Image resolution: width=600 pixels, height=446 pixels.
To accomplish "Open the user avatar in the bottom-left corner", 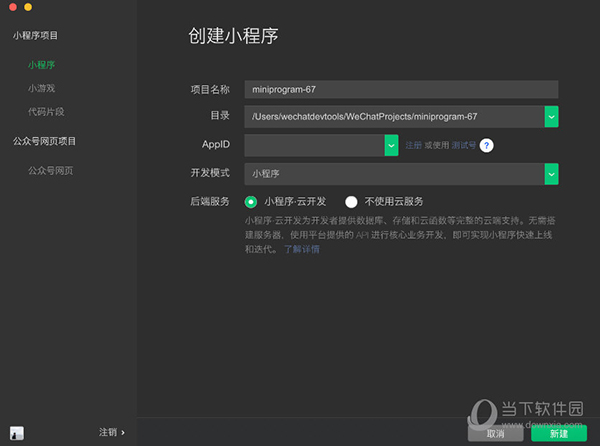I will coord(17,433).
